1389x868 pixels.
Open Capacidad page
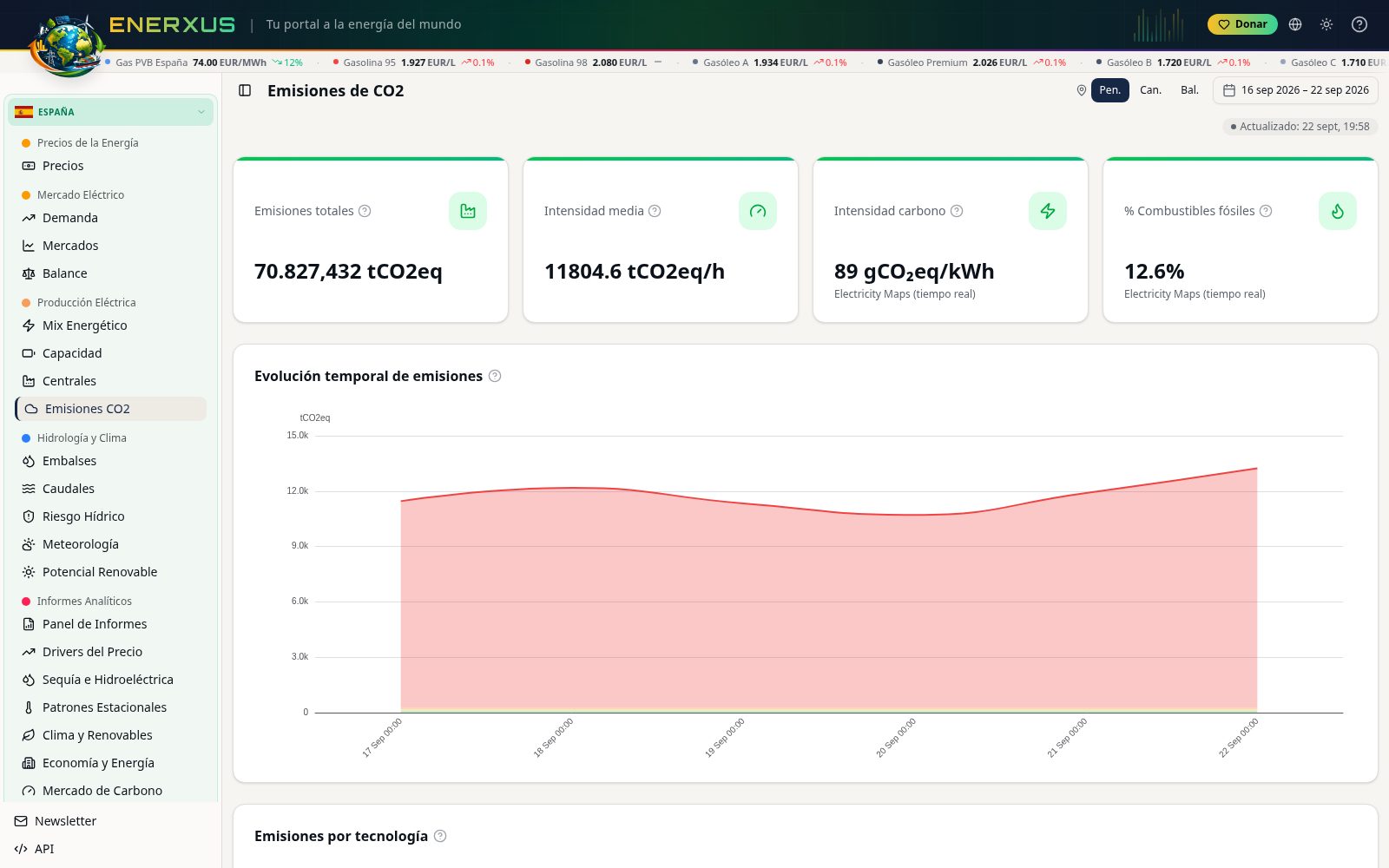coord(111,353)
